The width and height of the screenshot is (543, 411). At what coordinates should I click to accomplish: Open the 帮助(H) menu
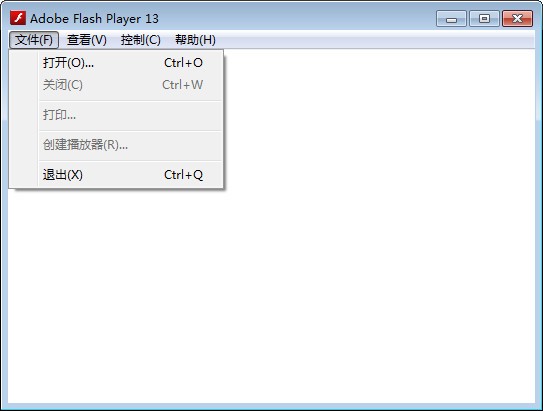[x=195, y=40]
